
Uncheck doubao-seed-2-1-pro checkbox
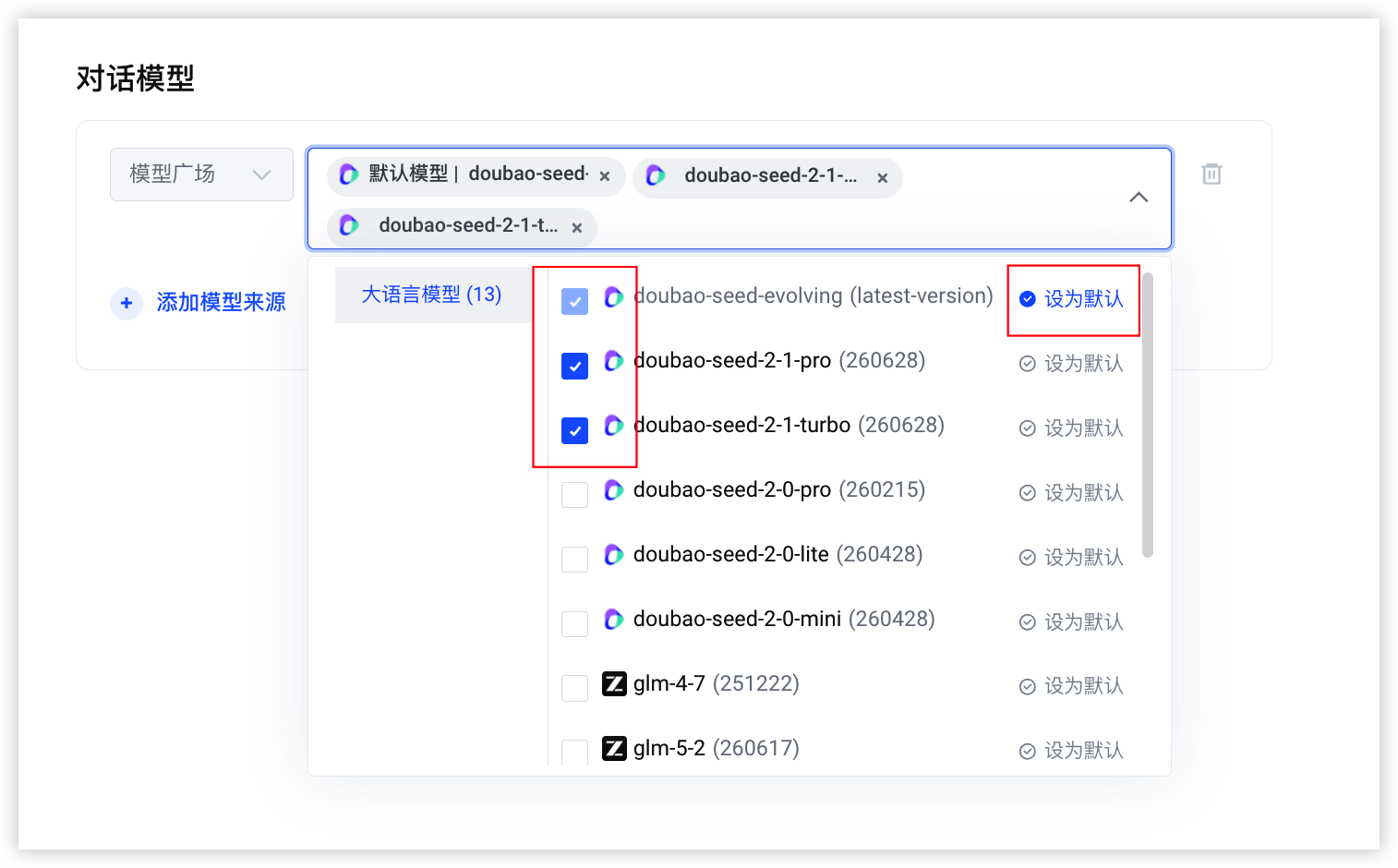click(x=574, y=366)
